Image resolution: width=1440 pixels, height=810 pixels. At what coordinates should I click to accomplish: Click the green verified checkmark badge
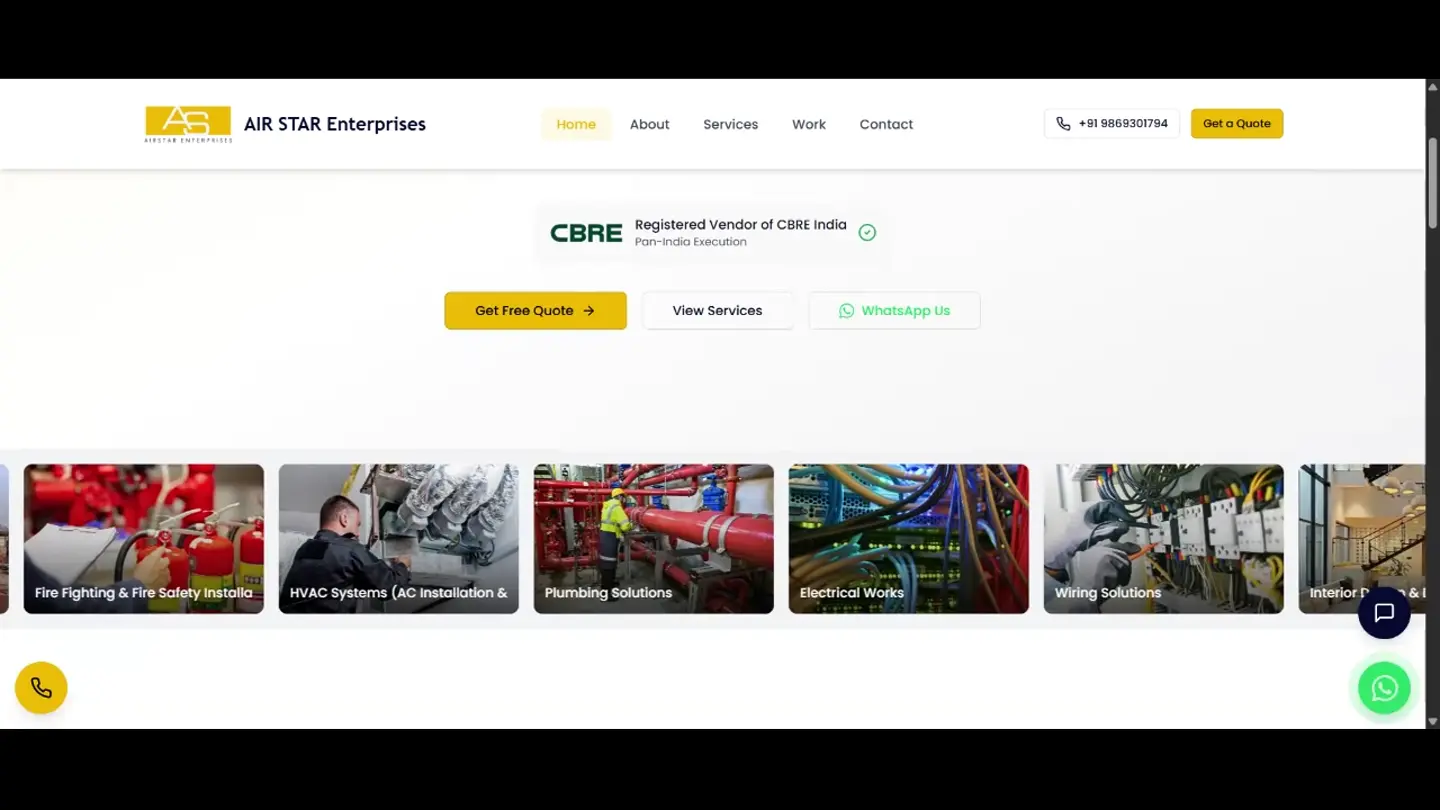[867, 232]
